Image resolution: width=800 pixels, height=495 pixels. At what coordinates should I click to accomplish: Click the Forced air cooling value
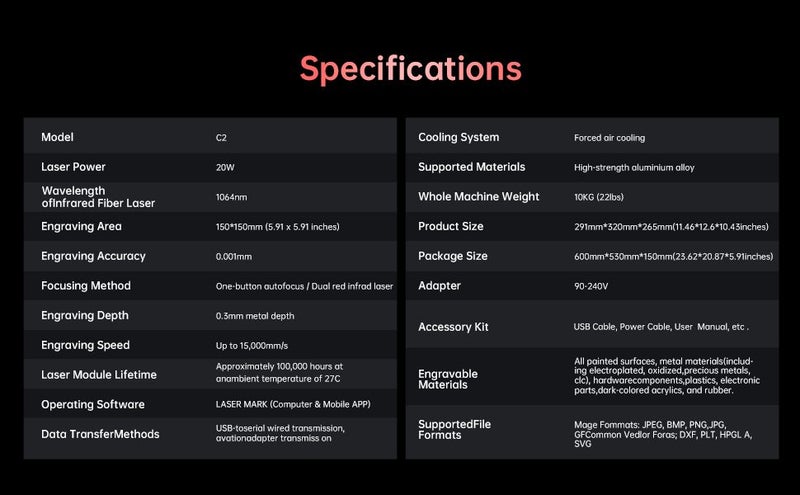click(609, 138)
